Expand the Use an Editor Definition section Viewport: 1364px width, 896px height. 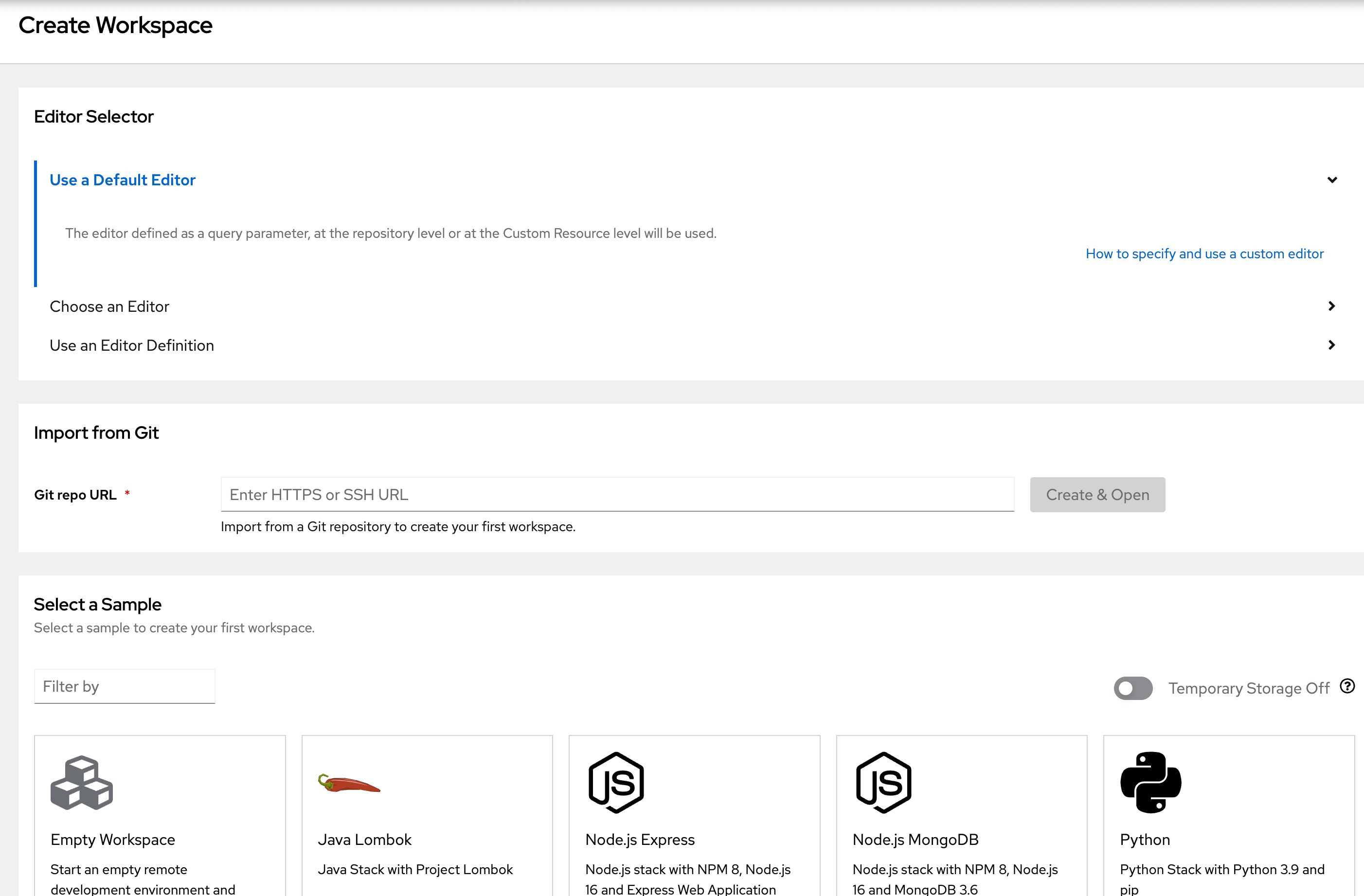[1332, 345]
